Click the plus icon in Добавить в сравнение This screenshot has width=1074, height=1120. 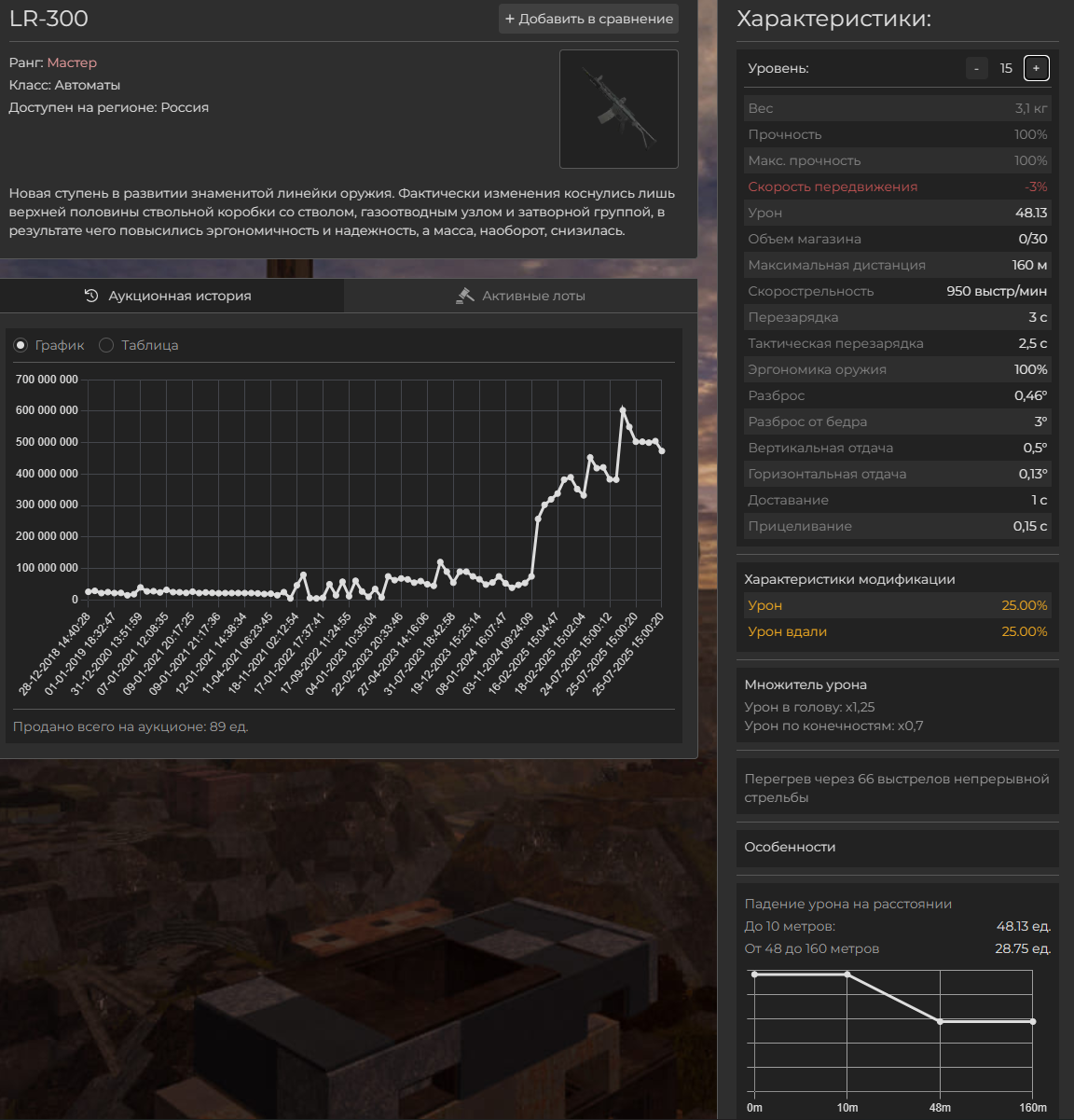click(510, 19)
